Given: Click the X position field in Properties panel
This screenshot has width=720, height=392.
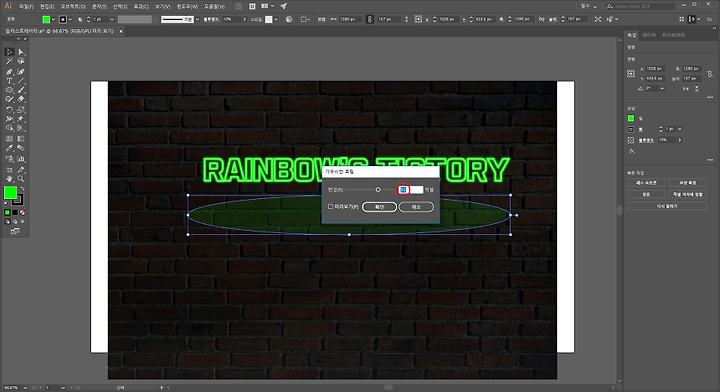Looking at the screenshot, I should coord(655,68).
